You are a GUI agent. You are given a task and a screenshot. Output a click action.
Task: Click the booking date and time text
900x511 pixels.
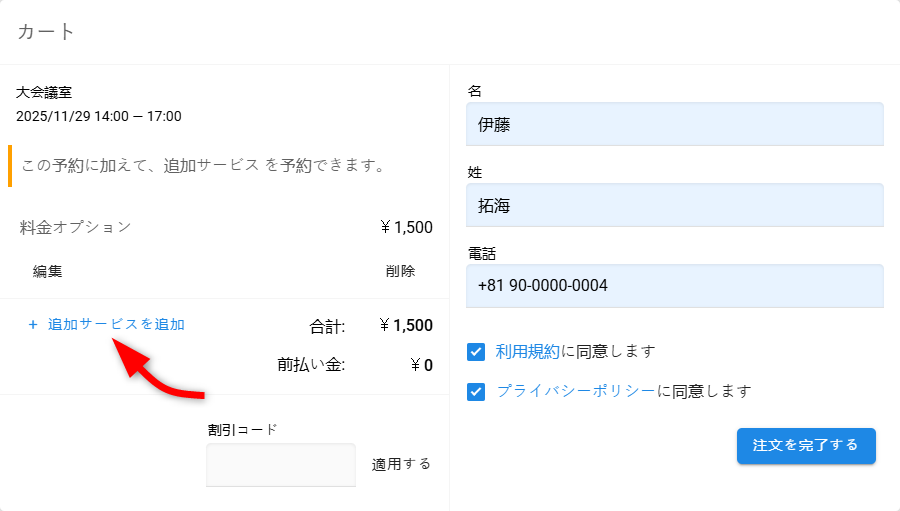coord(99,116)
